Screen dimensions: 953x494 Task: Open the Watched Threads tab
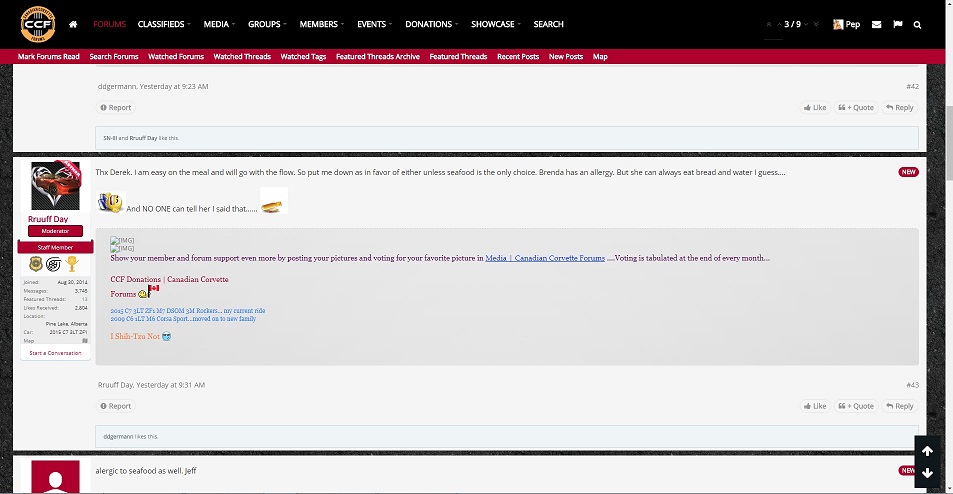coord(242,57)
